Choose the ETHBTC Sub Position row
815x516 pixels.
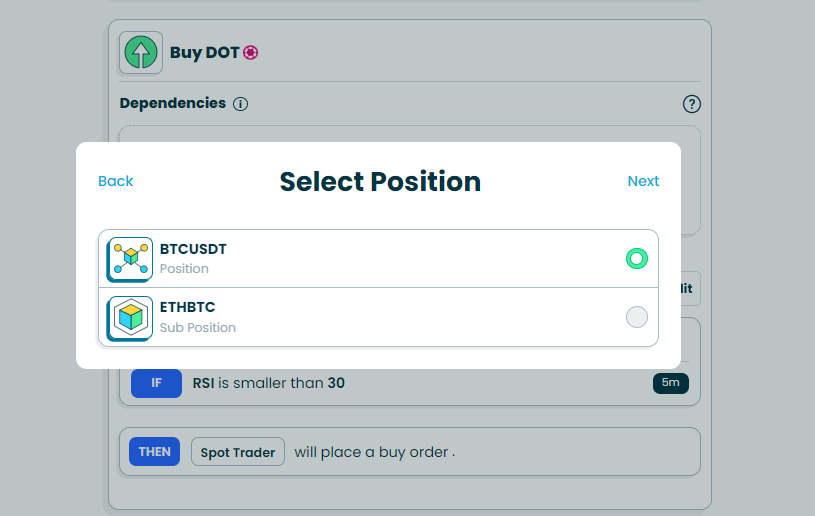tap(378, 317)
